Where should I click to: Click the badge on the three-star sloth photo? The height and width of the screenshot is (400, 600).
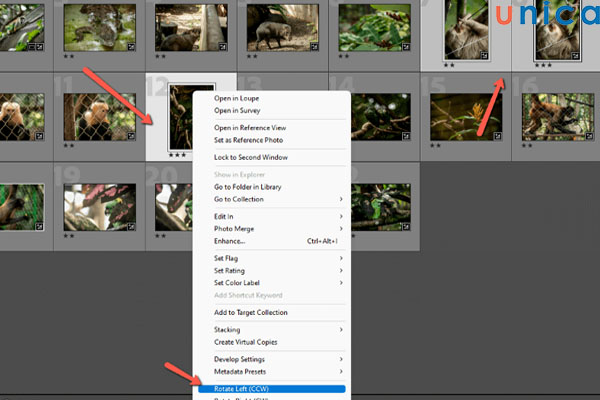coord(576,56)
